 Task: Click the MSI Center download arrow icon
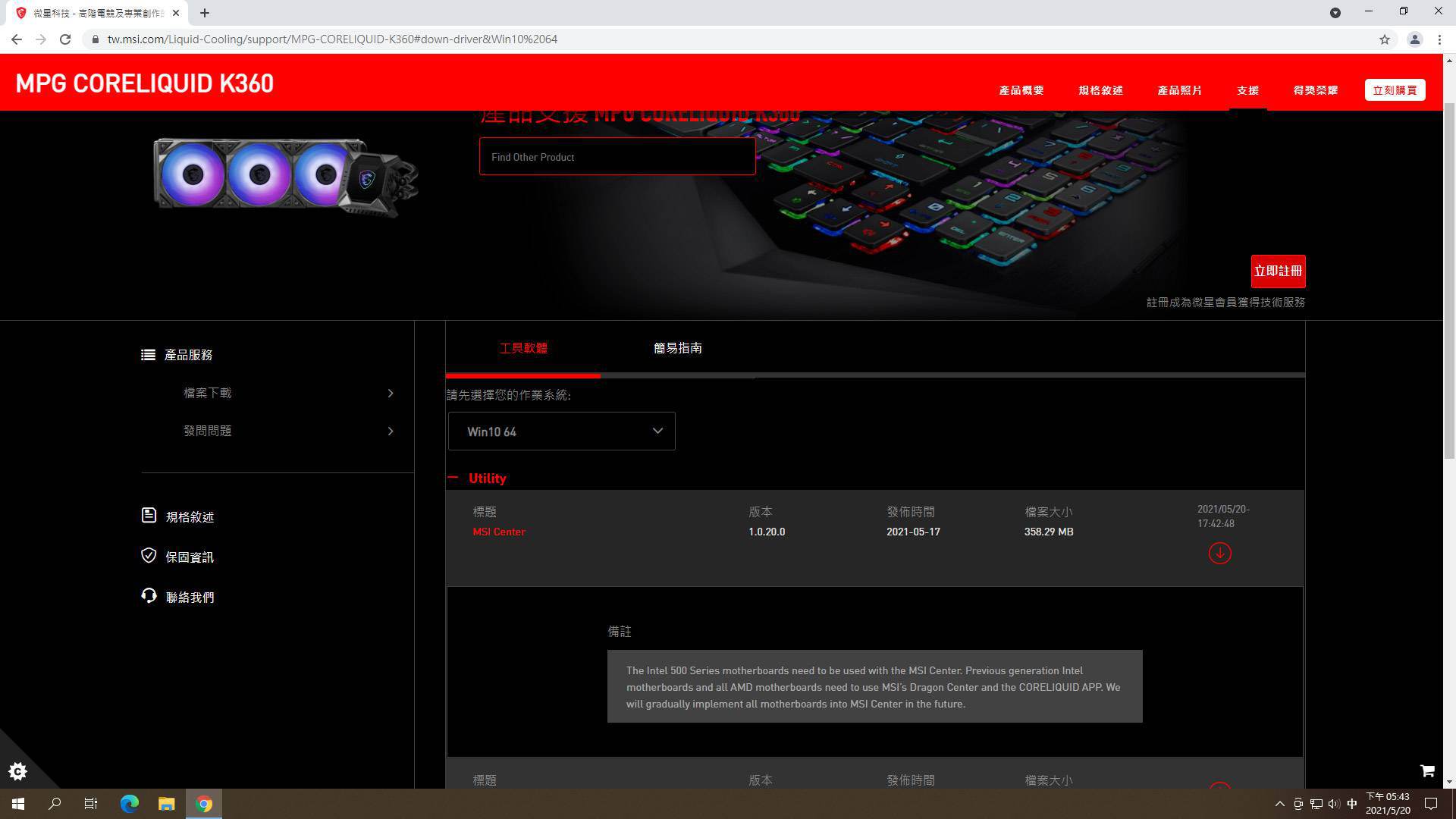[1219, 553]
